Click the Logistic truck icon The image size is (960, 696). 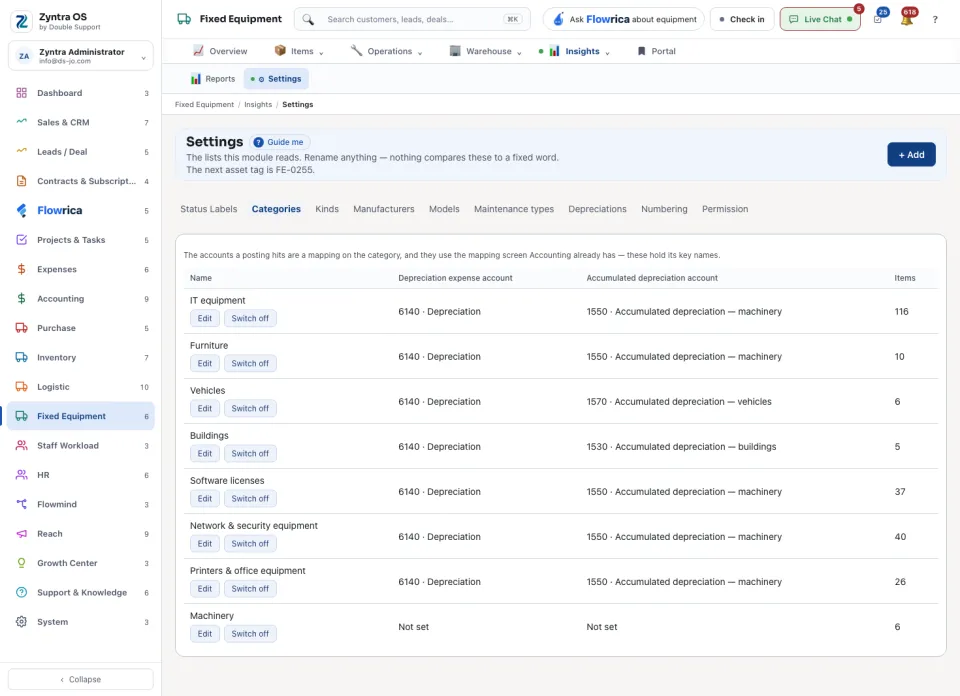(21, 387)
